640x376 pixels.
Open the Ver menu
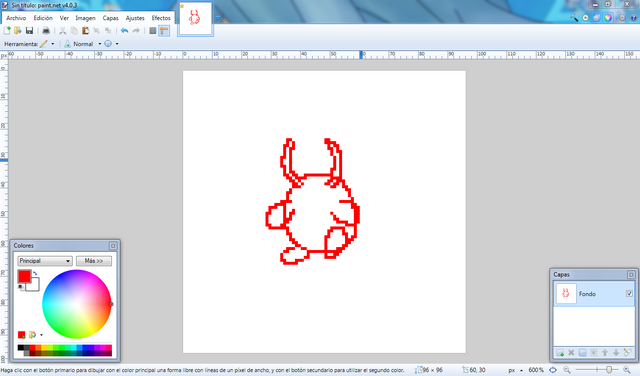64,18
